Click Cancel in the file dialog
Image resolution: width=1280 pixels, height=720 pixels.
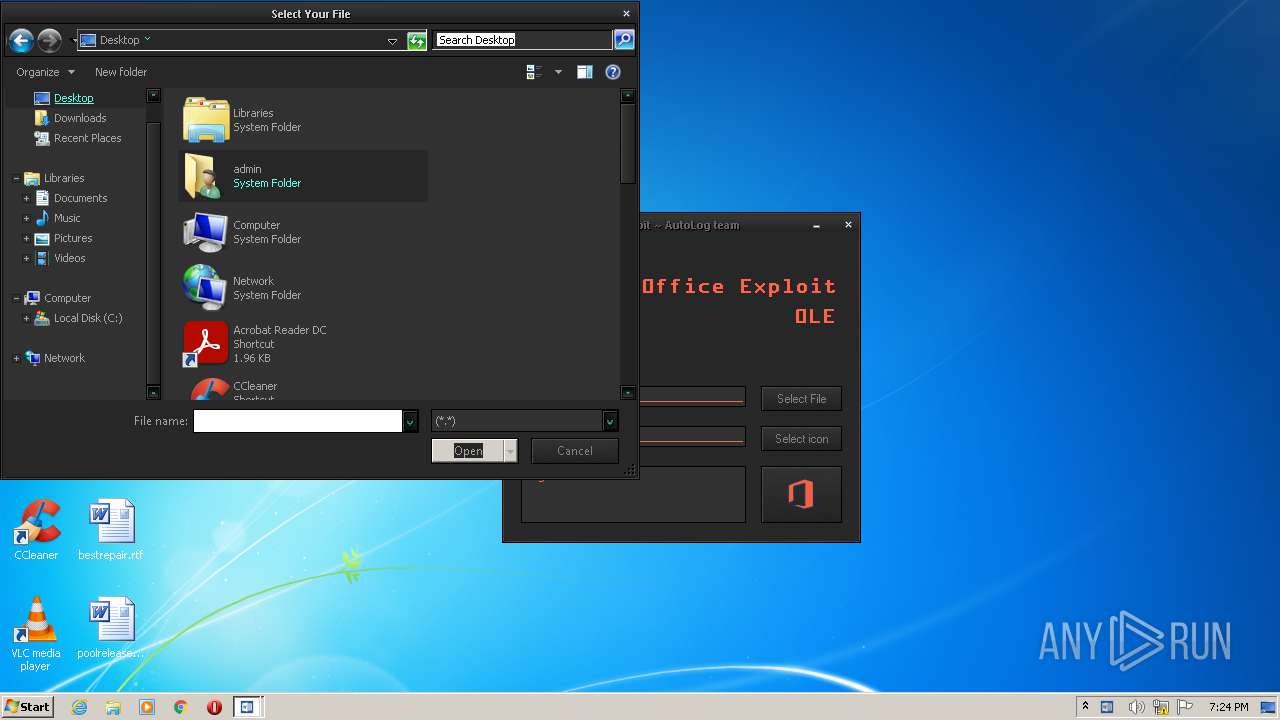(575, 451)
